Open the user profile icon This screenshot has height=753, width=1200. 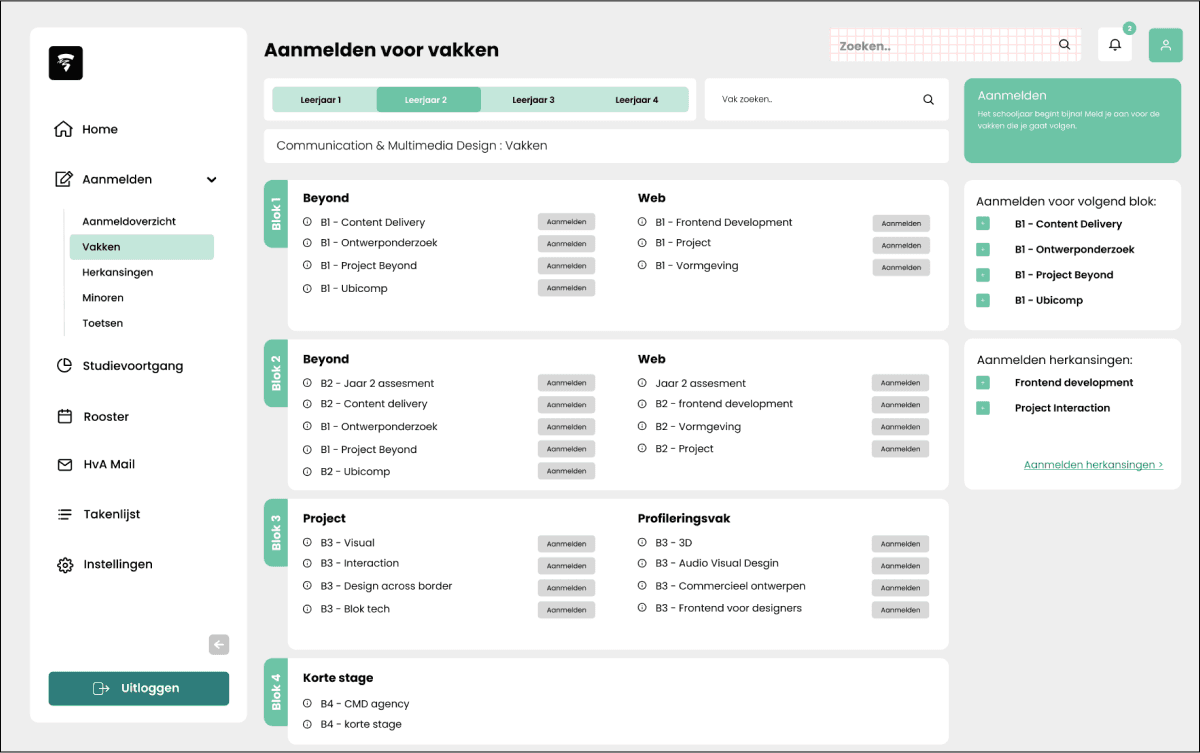pyautogui.click(x=1165, y=45)
